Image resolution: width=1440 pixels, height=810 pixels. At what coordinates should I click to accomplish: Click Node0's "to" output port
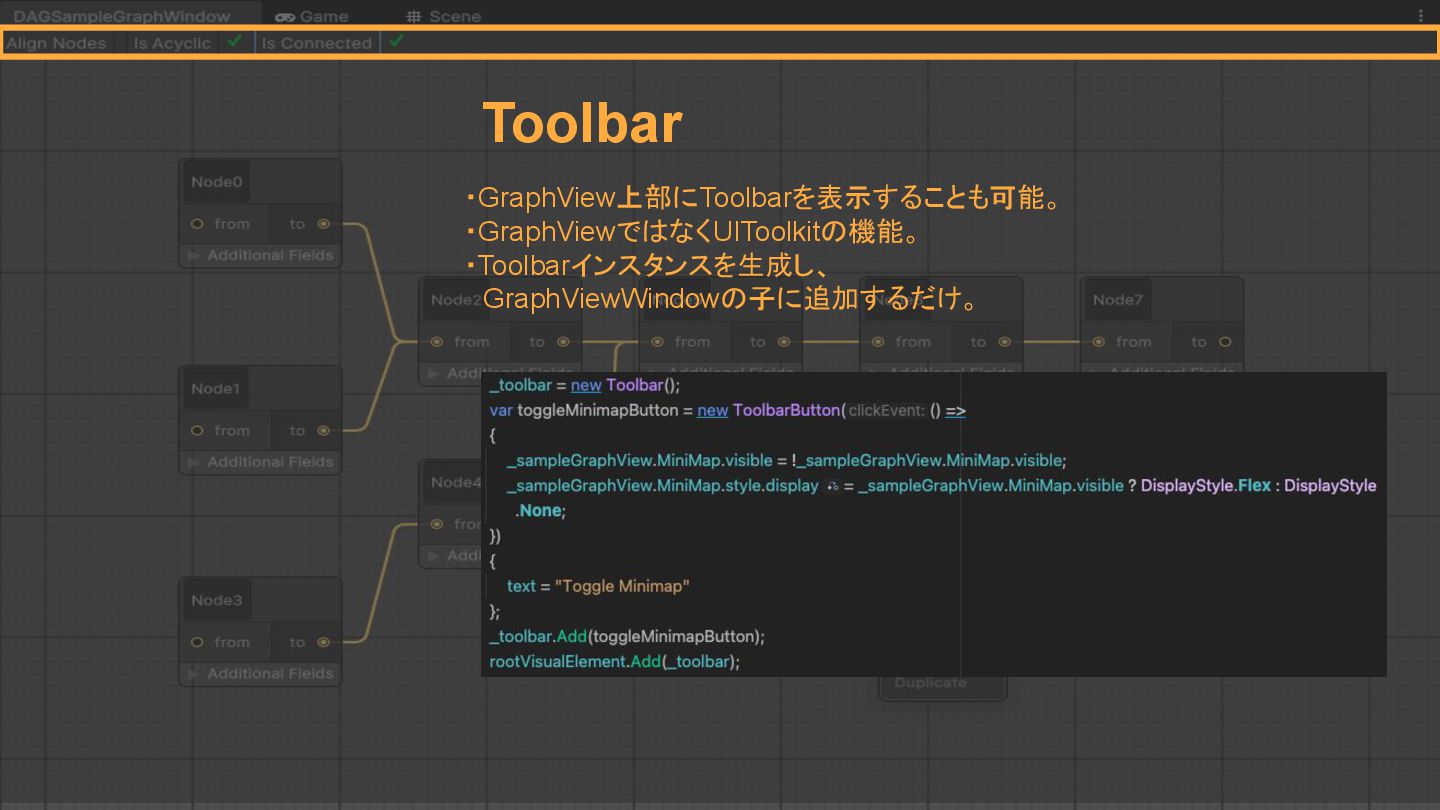tap(323, 224)
